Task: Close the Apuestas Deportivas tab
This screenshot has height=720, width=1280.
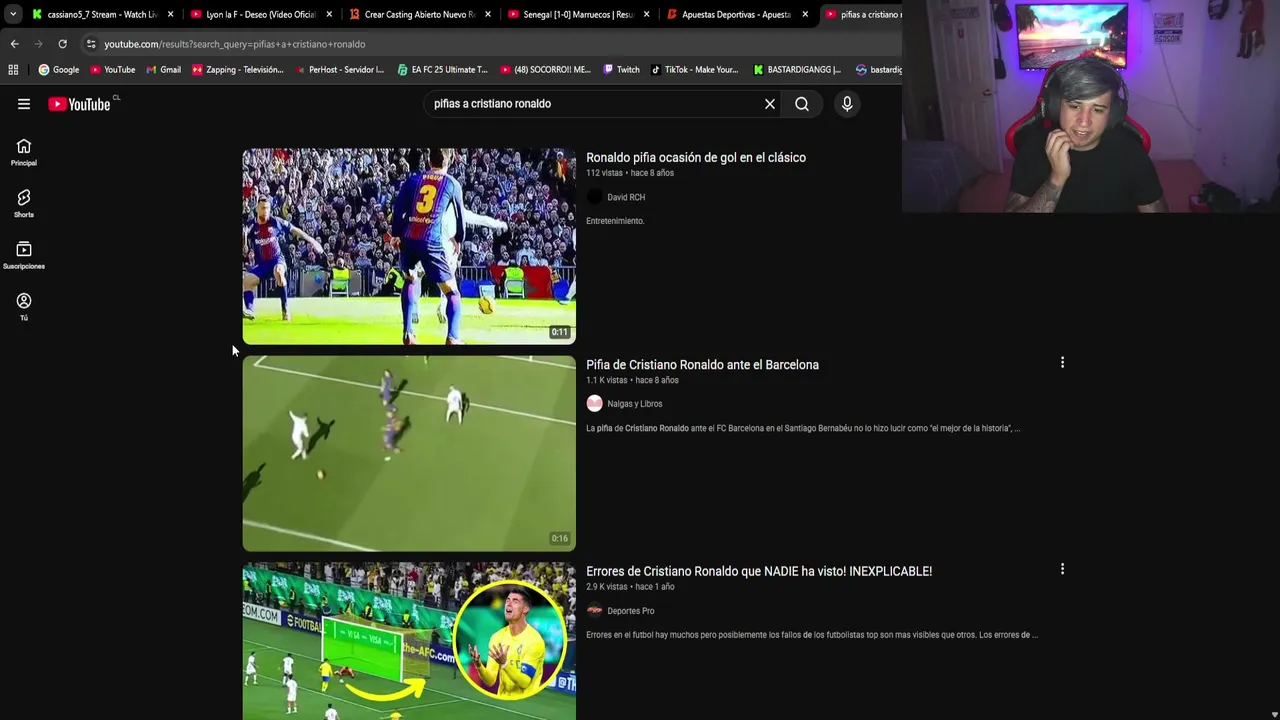Action: pos(805,14)
